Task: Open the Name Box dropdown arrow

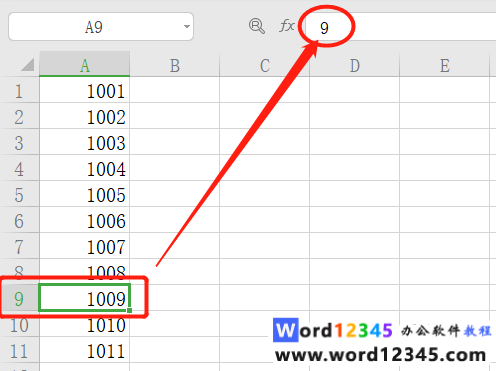Action: tap(187, 27)
